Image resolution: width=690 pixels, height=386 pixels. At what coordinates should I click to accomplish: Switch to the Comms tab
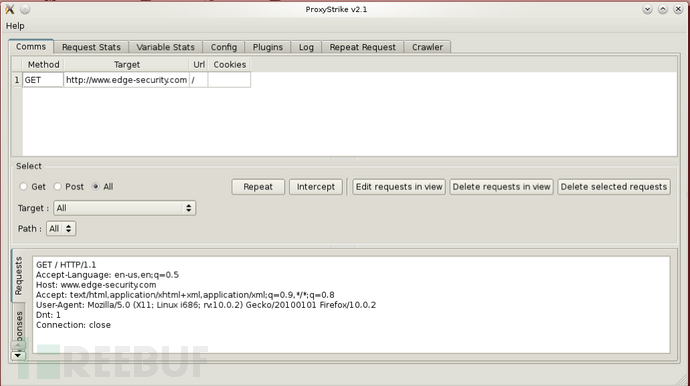click(x=31, y=47)
